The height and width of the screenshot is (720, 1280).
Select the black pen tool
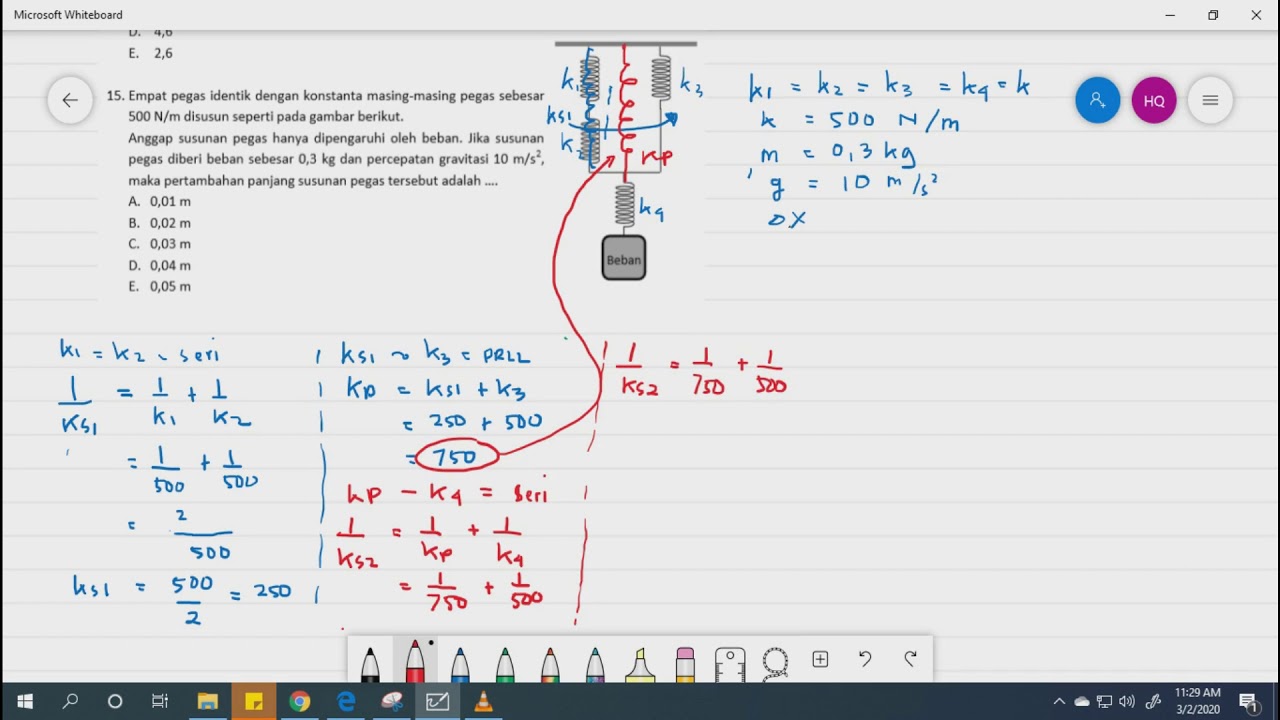(x=370, y=662)
